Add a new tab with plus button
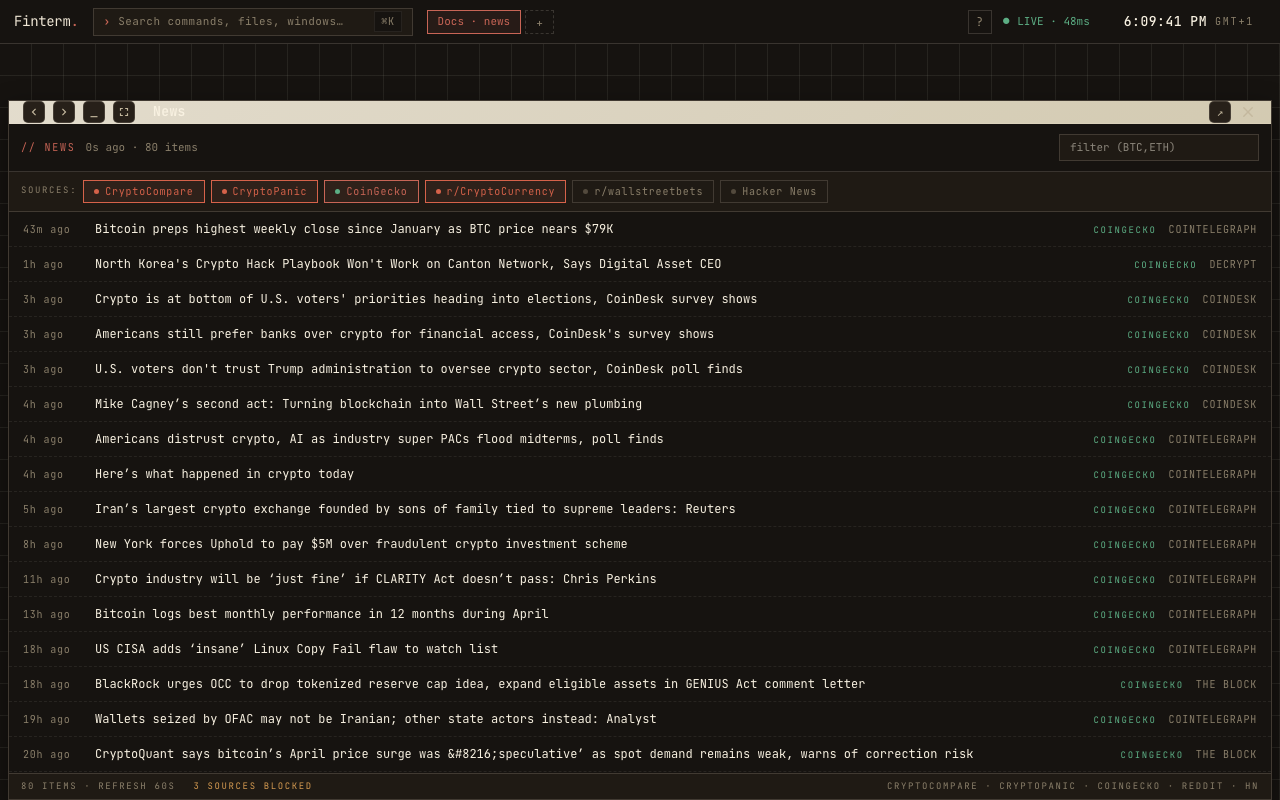Screen dimensions: 1280x800 coord(539,22)
